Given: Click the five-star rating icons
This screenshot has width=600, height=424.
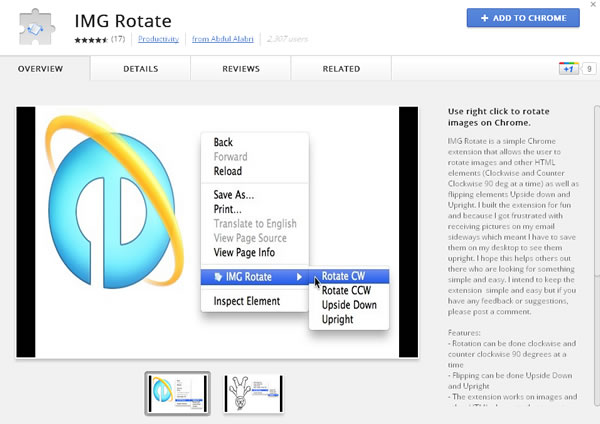Looking at the screenshot, I should 91,39.
